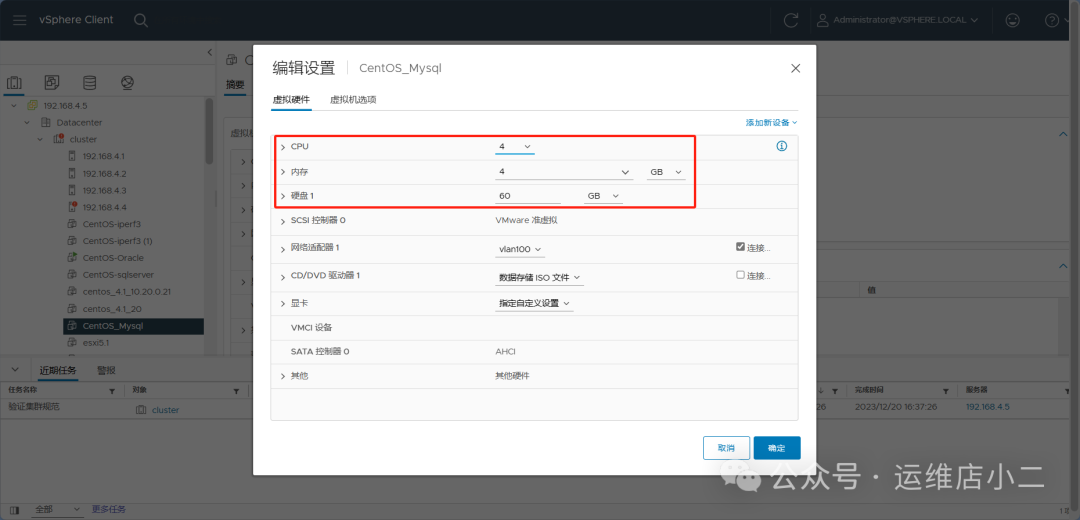This screenshot has height=520, width=1080.
Task: Click the hard disk size input field
Action: pos(528,196)
